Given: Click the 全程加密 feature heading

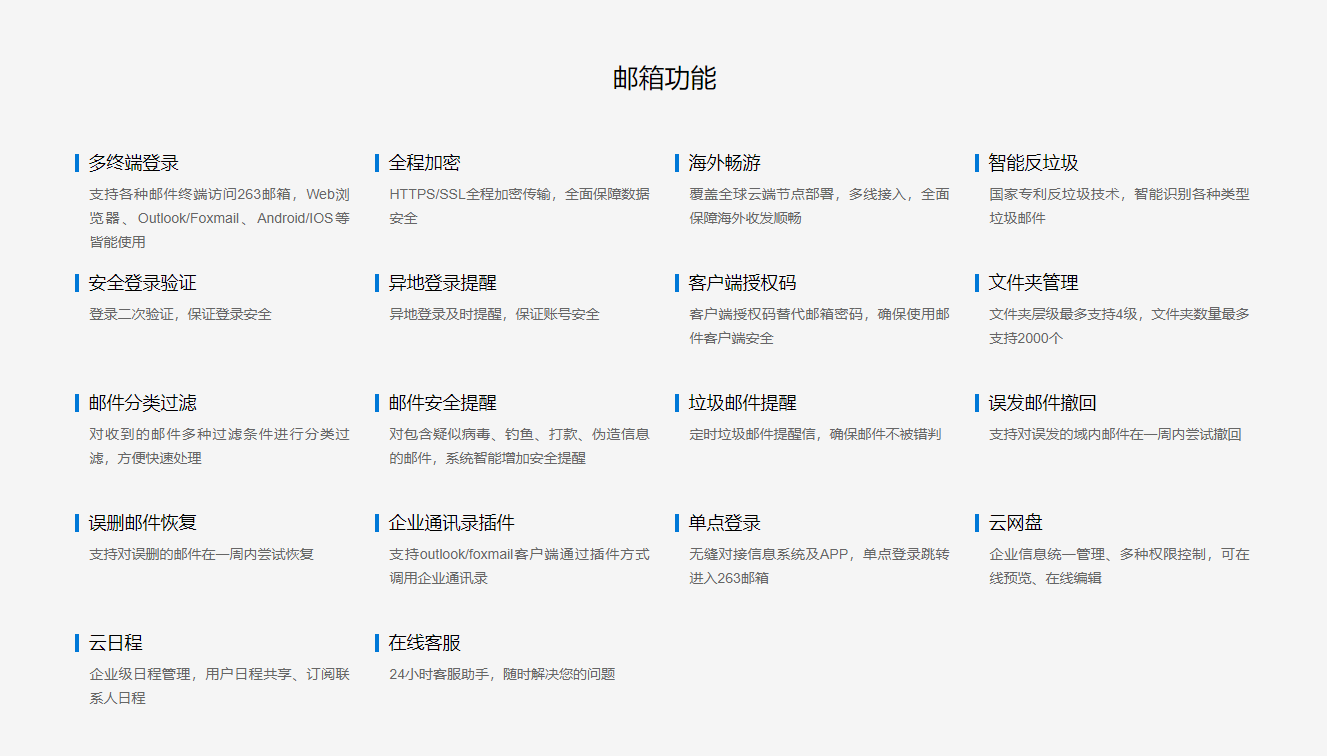Looking at the screenshot, I should 424,163.
